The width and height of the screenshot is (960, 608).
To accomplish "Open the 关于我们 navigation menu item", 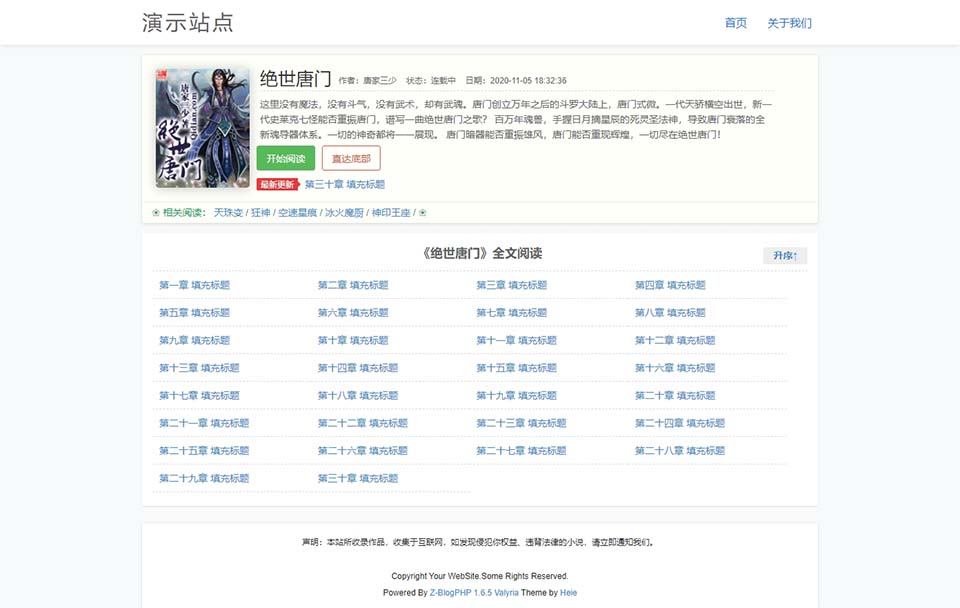I will tap(789, 23).
